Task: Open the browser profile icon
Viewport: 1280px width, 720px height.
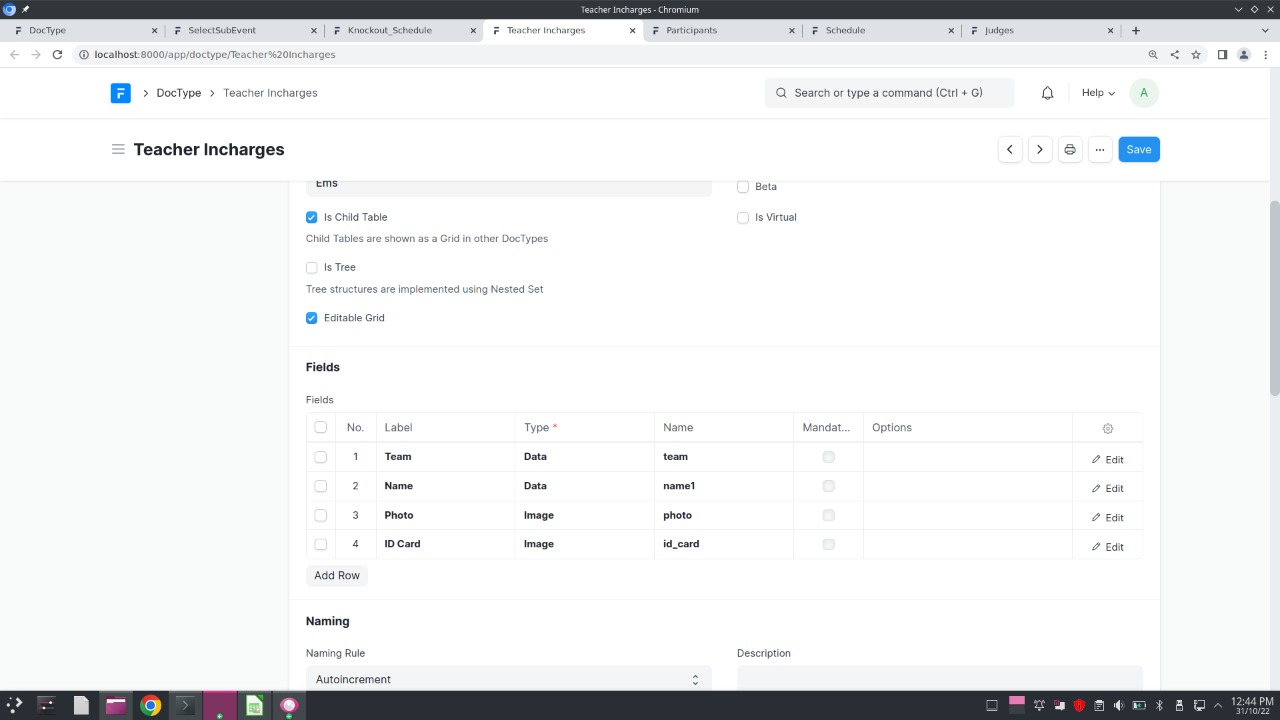Action: (1244, 55)
